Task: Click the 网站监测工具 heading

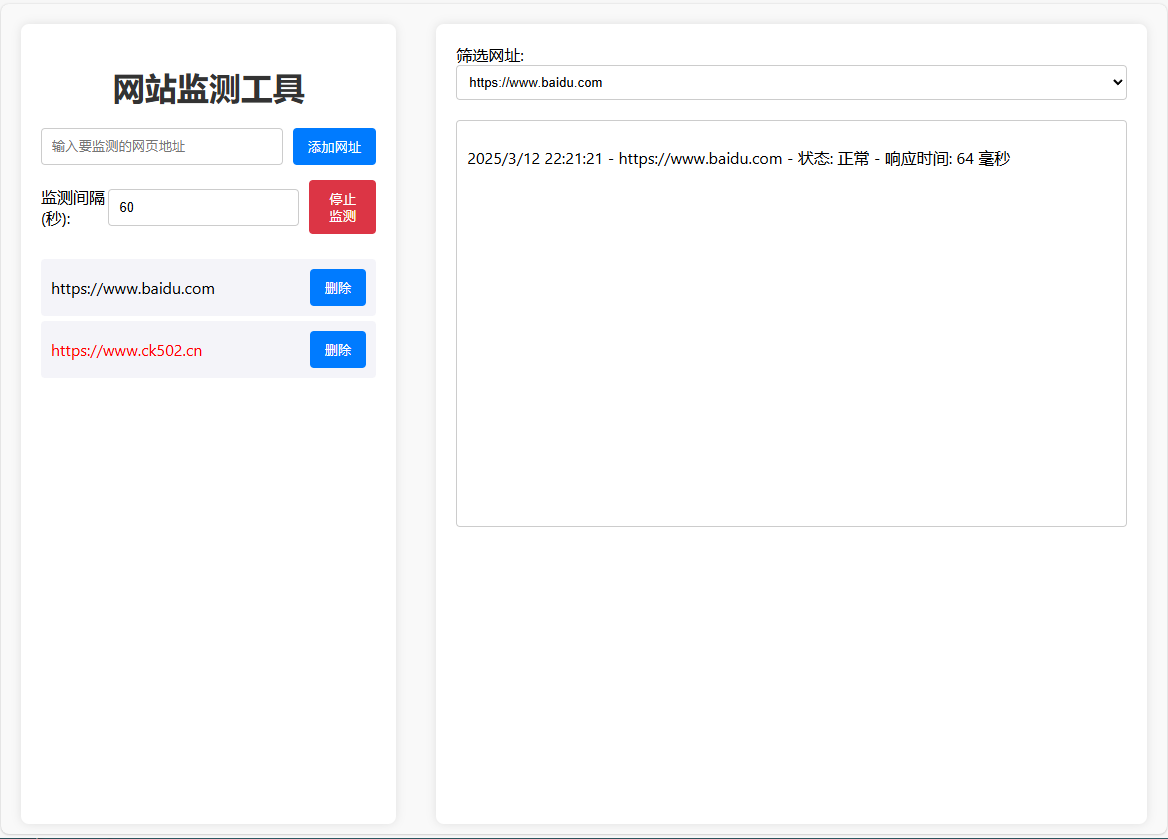Action: click(209, 89)
